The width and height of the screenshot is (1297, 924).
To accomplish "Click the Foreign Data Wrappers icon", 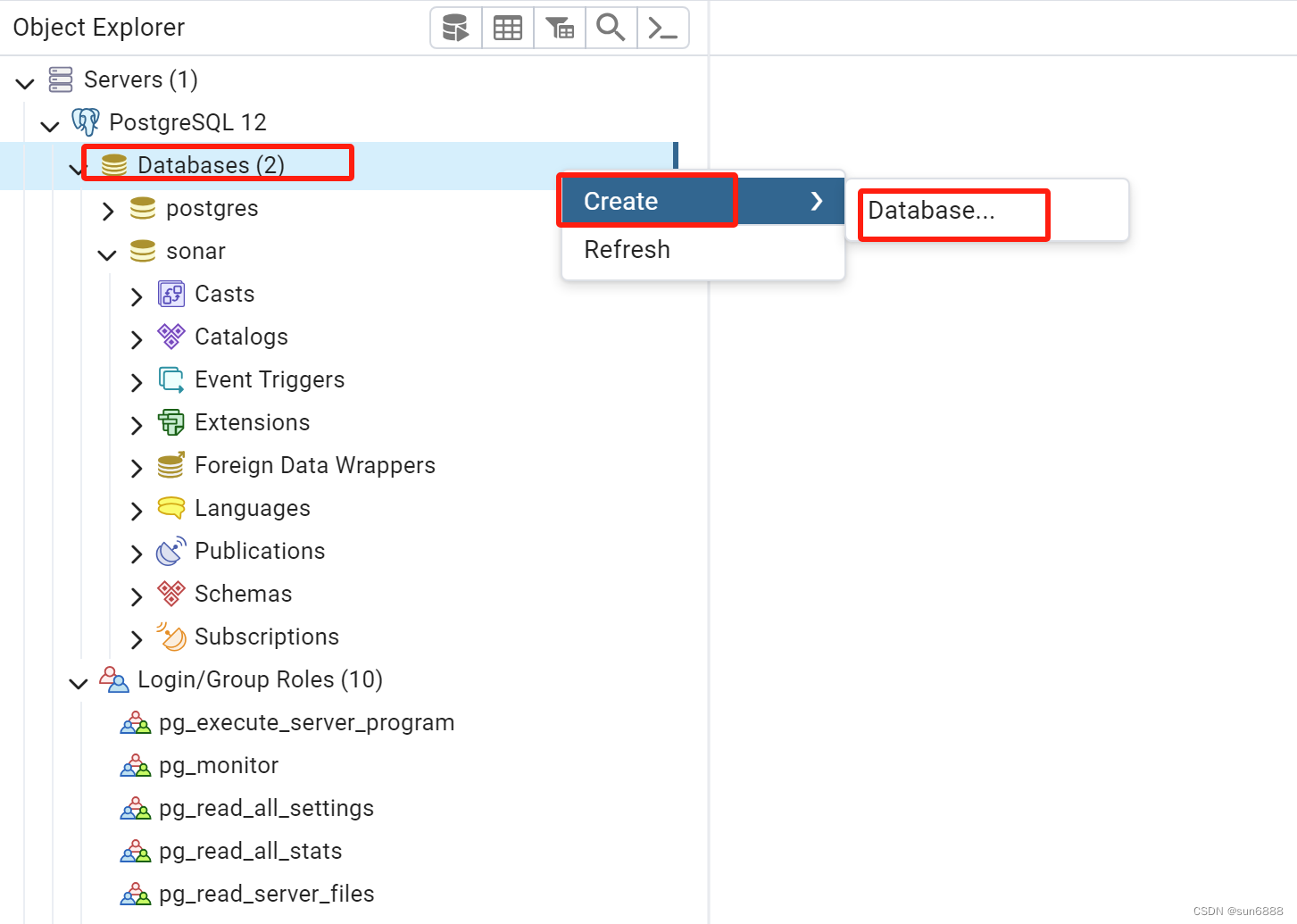I will [x=171, y=465].
